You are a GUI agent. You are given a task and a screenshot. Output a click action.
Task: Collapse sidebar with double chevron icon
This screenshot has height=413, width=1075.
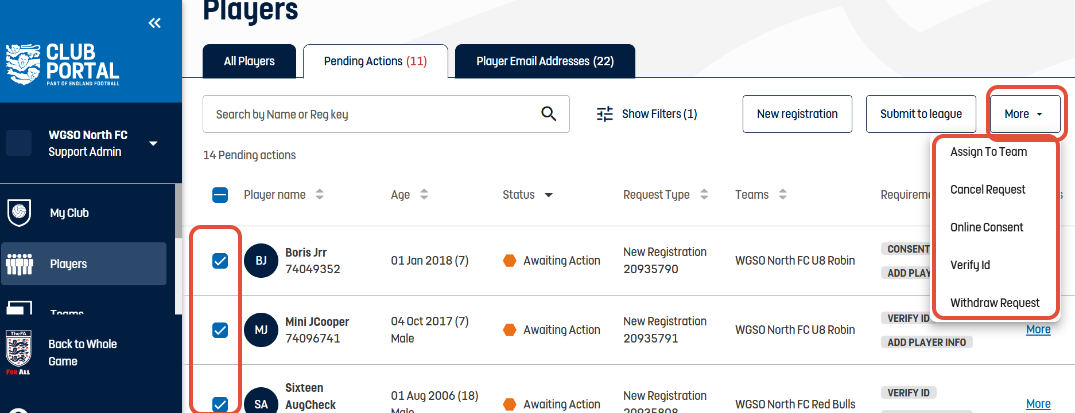[154, 23]
